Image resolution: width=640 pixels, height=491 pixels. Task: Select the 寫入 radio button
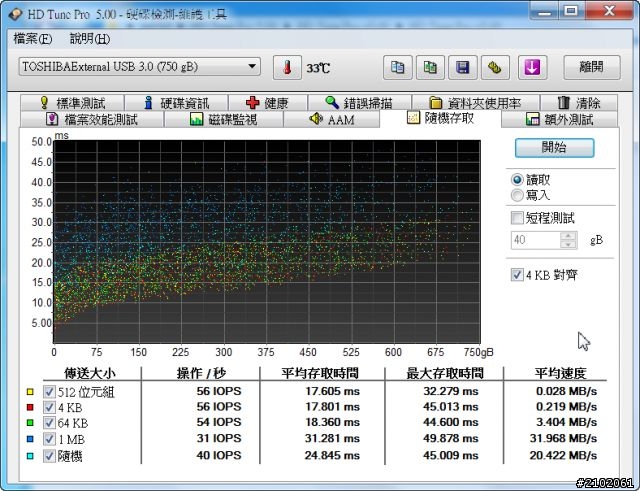tap(517, 195)
